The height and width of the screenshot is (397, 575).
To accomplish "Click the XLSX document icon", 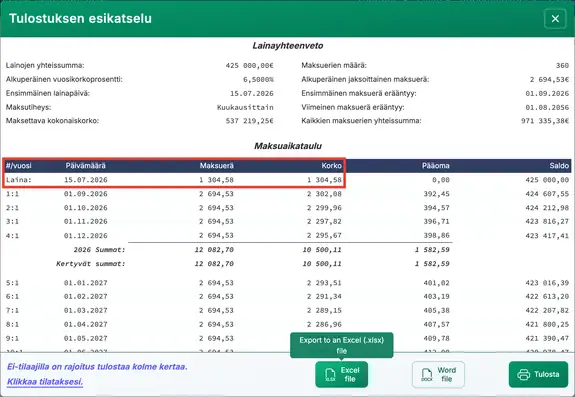I will 330,375.
